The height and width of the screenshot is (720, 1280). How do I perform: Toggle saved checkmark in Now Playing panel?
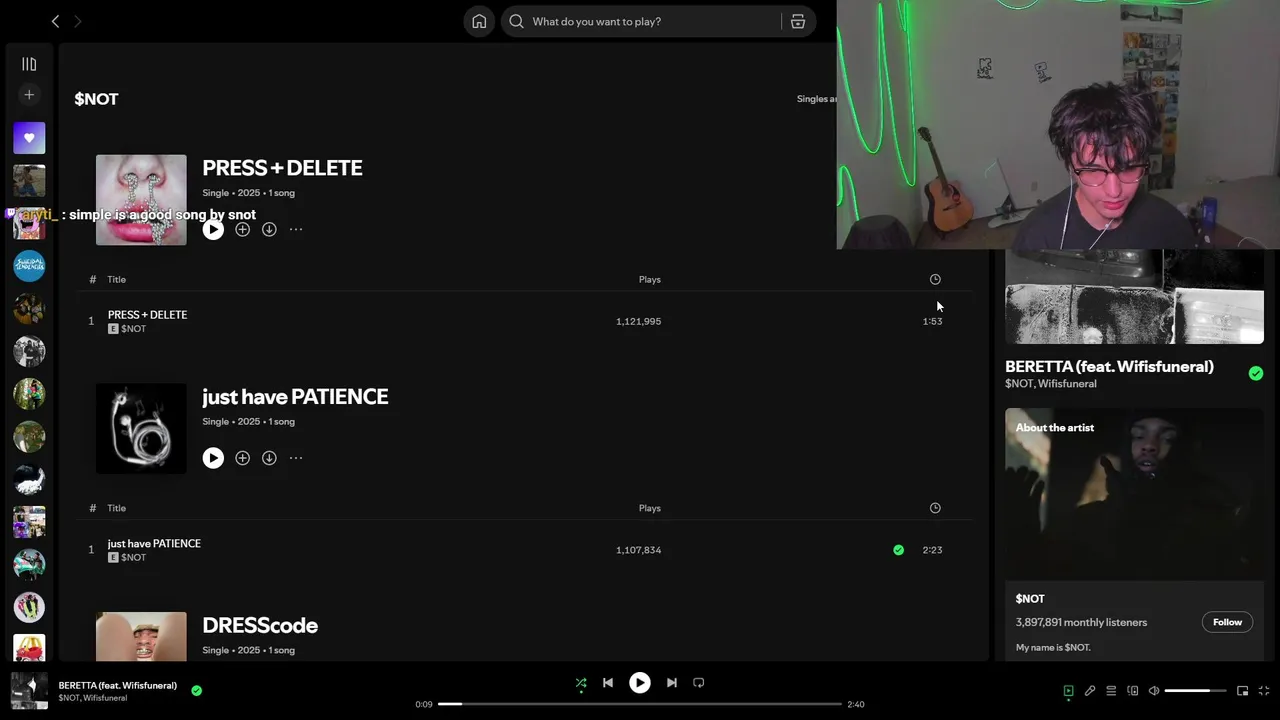point(1256,373)
